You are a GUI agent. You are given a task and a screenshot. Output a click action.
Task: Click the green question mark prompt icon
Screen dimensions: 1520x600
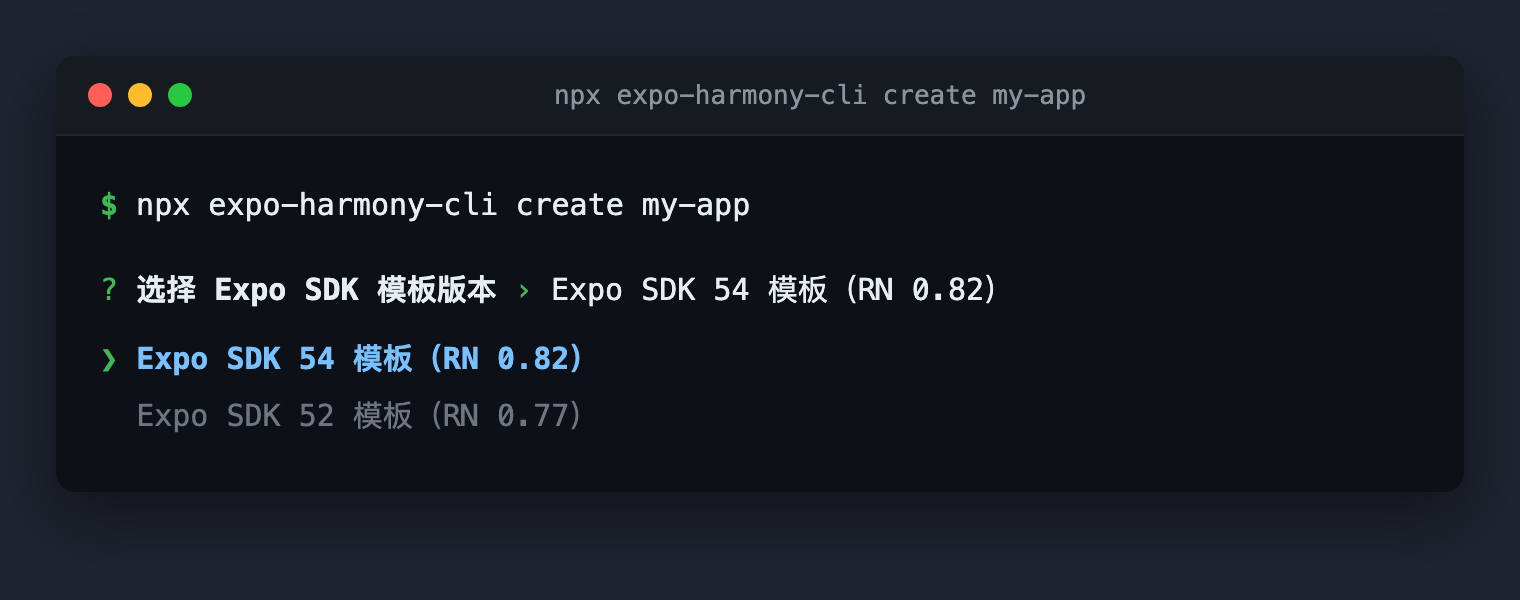coord(109,290)
